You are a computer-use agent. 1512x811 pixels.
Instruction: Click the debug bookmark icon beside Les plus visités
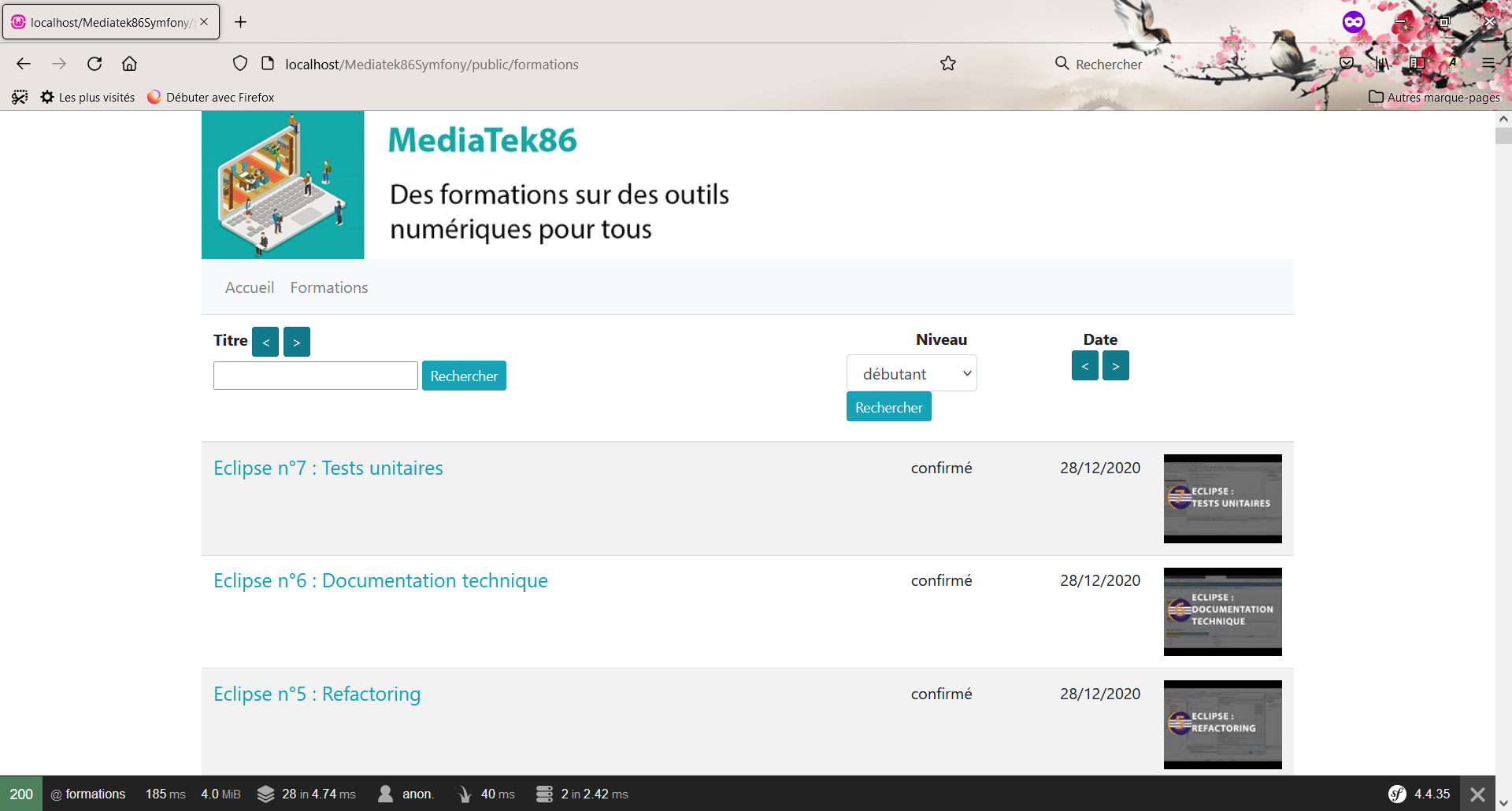(x=20, y=97)
